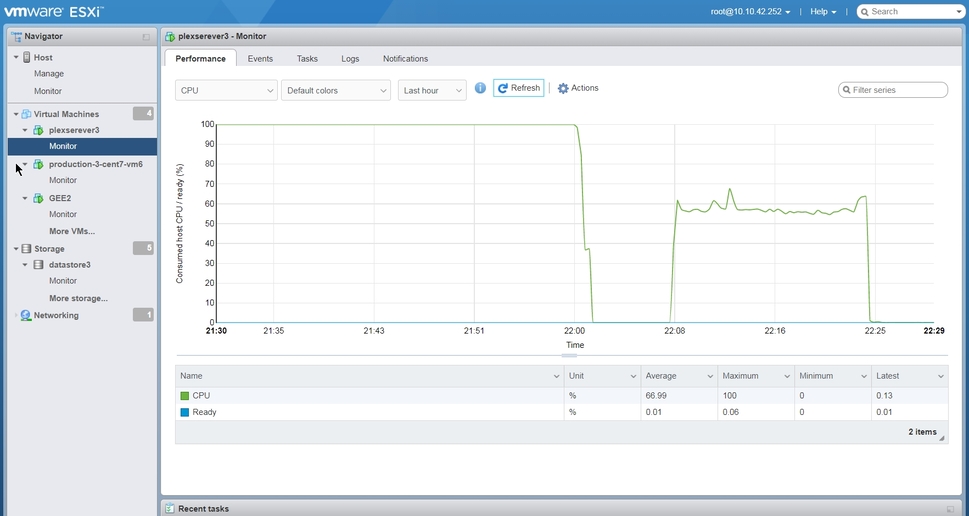Click the GEE2 VM icon
Viewport: 969px width, 516px height.
click(38, 198)
